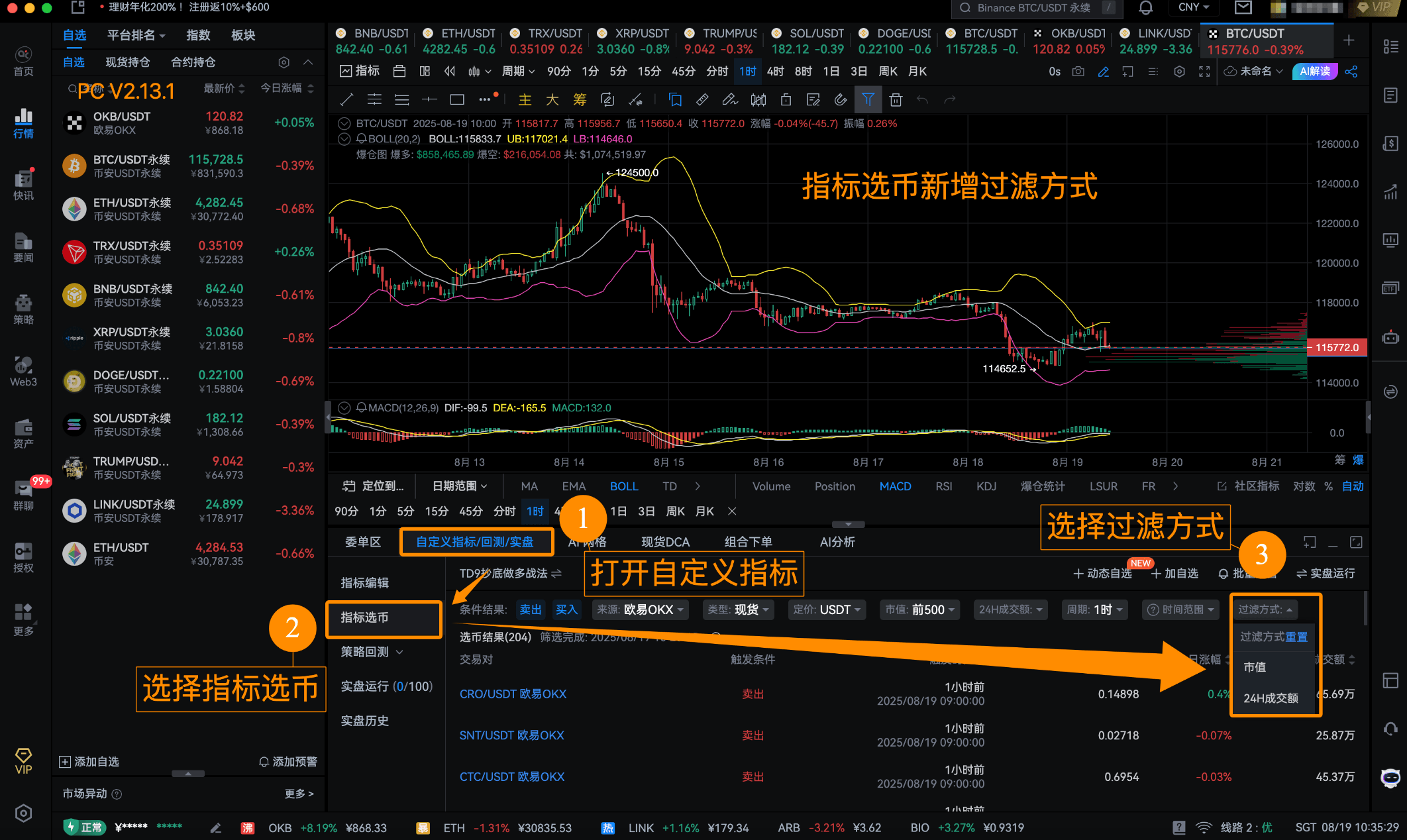The width and height of the screenshot is (1407, 840).
Task: Open the 周期 period dropdown
Action: coord(518,71)
